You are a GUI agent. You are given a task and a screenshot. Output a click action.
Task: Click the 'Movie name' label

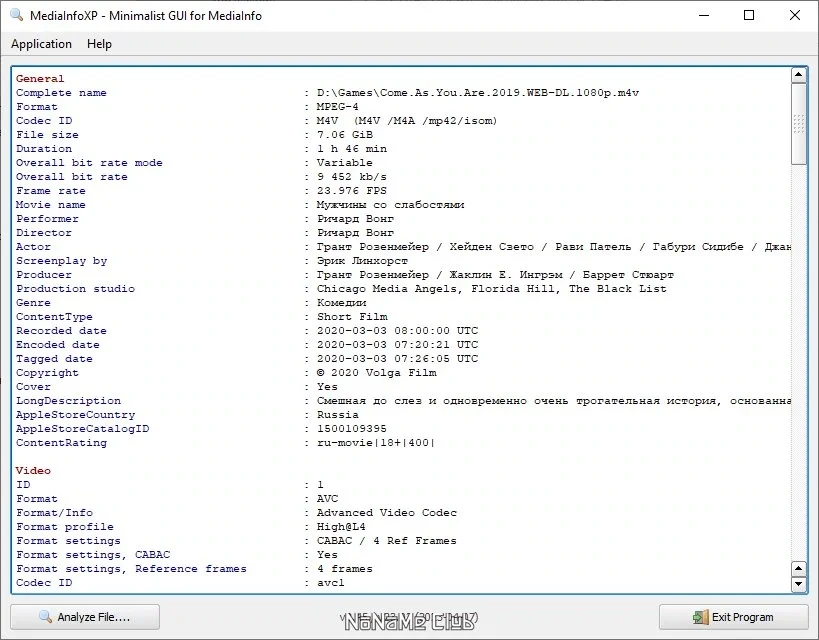coord(51,205)
